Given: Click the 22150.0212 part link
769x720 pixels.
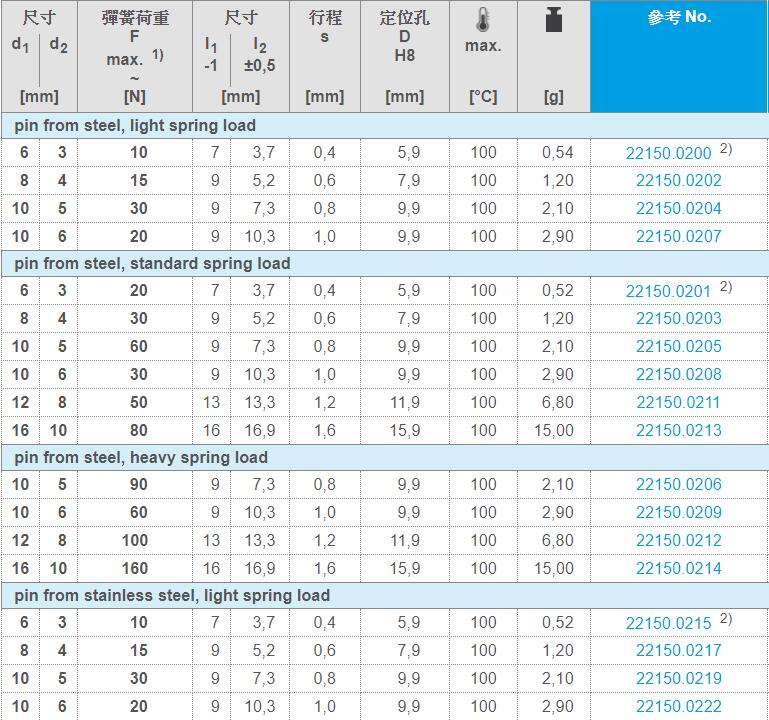Looking at the screenshot, I should click(678, 541).
